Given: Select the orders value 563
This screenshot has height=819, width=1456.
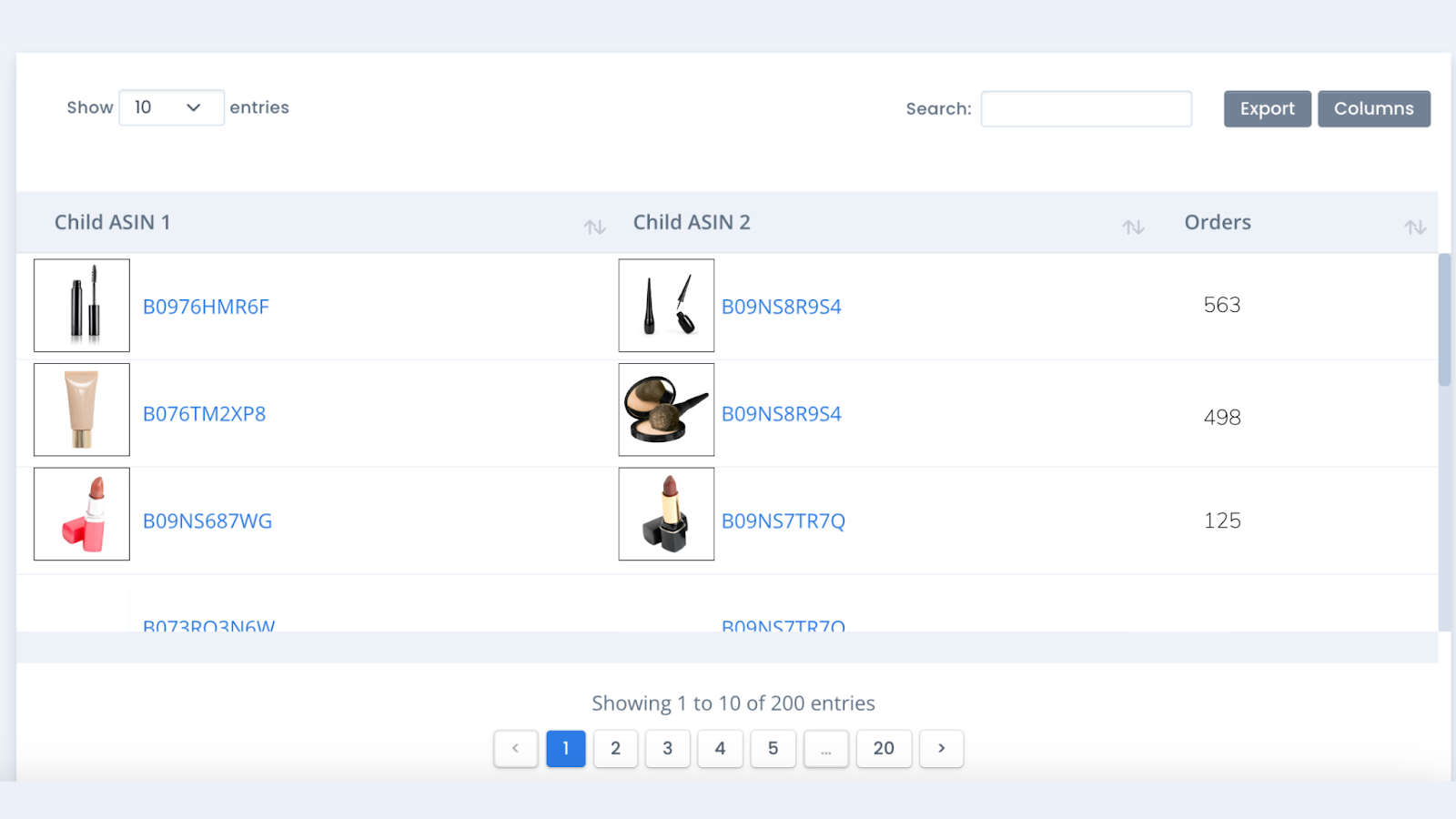Looking at the screenshot, I should coord(1222,305).
